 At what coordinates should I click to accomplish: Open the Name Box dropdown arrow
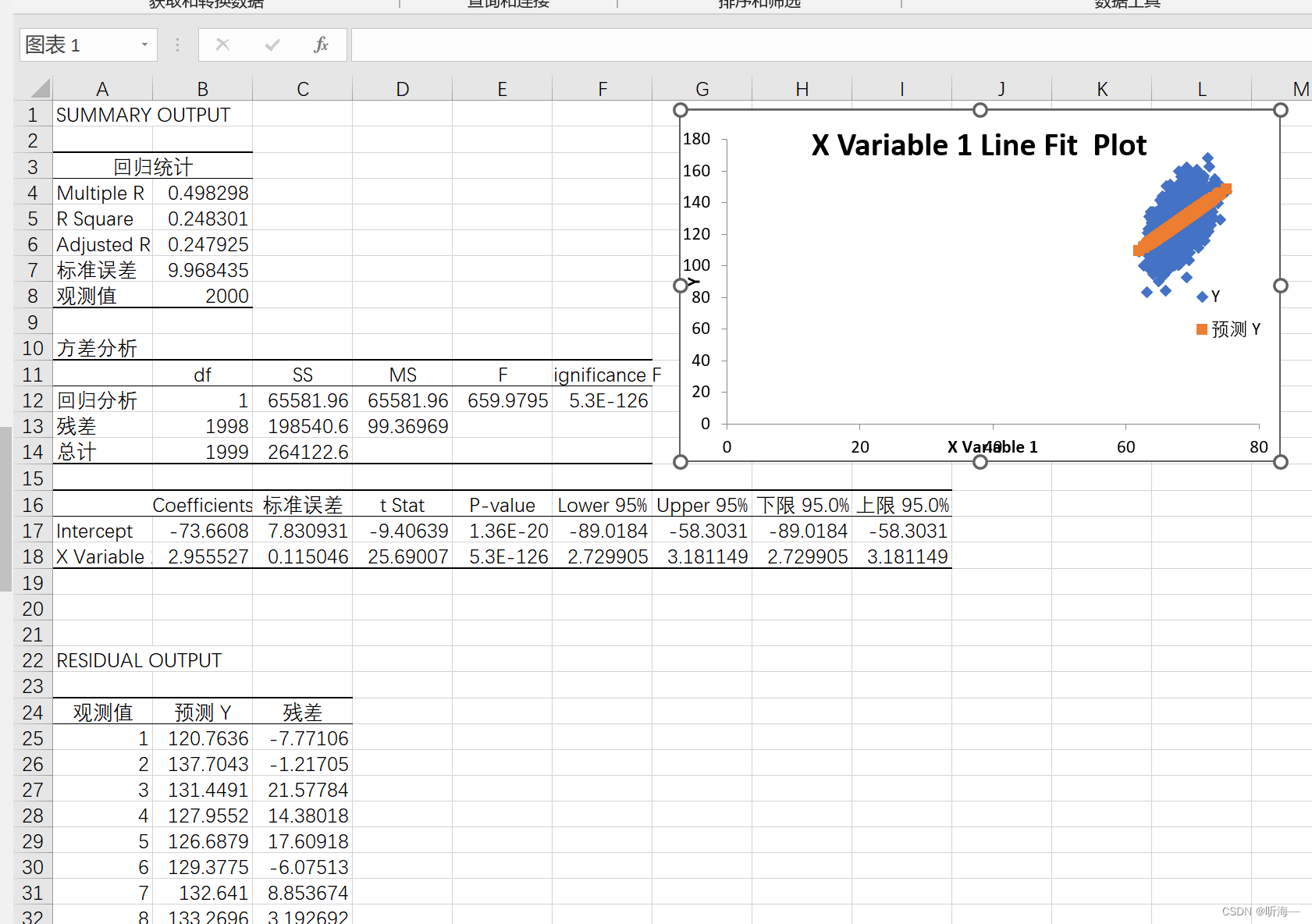point(144,44)
